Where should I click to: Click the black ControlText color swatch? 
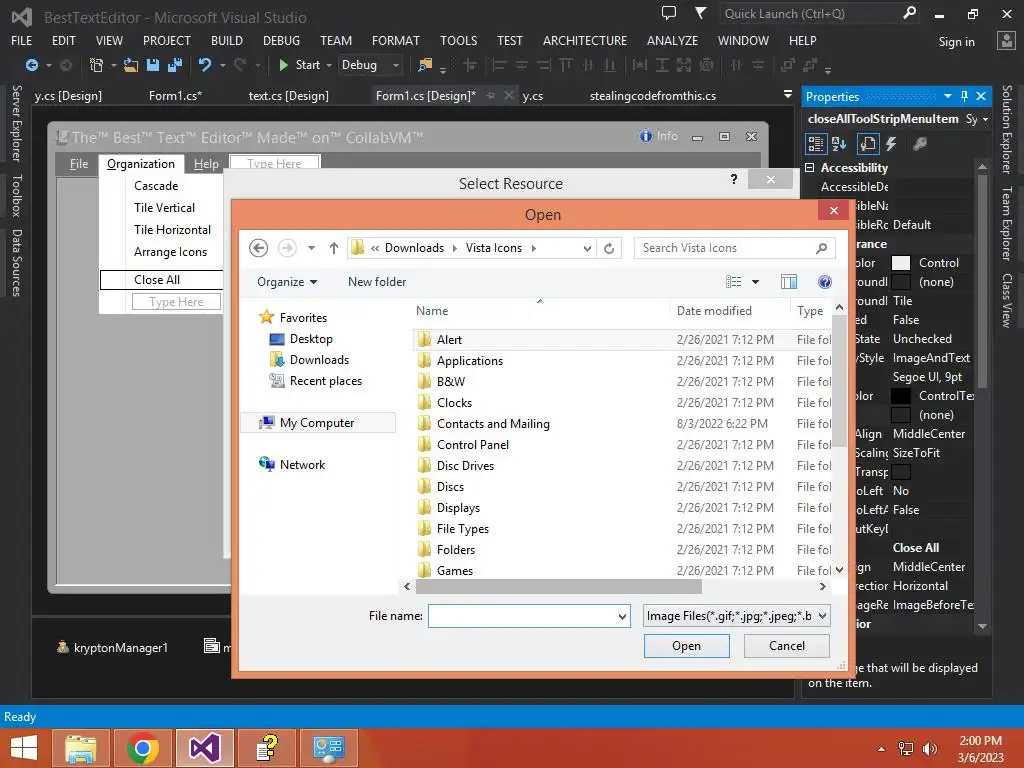(x=901, y=396)
